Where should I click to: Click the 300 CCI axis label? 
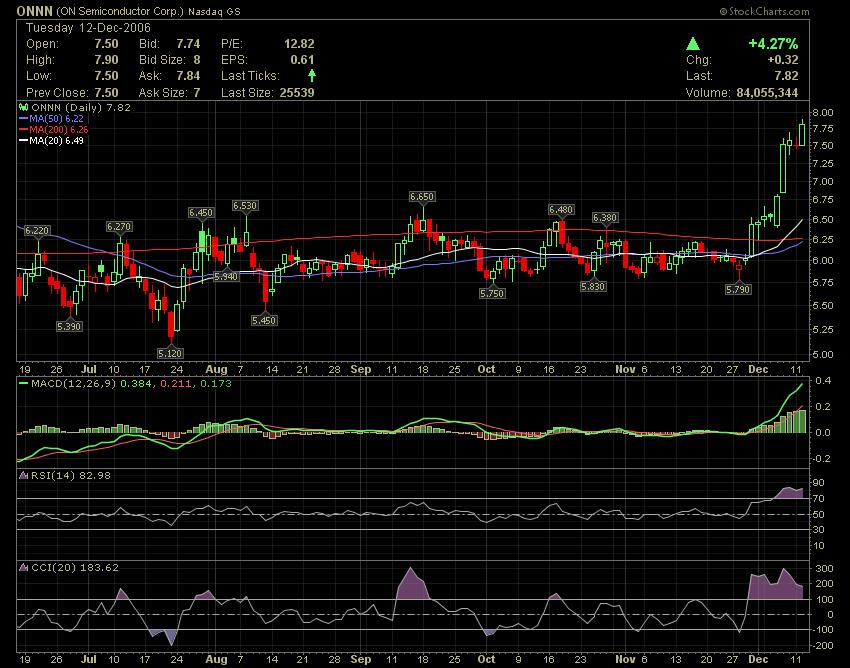click(825, 569)
